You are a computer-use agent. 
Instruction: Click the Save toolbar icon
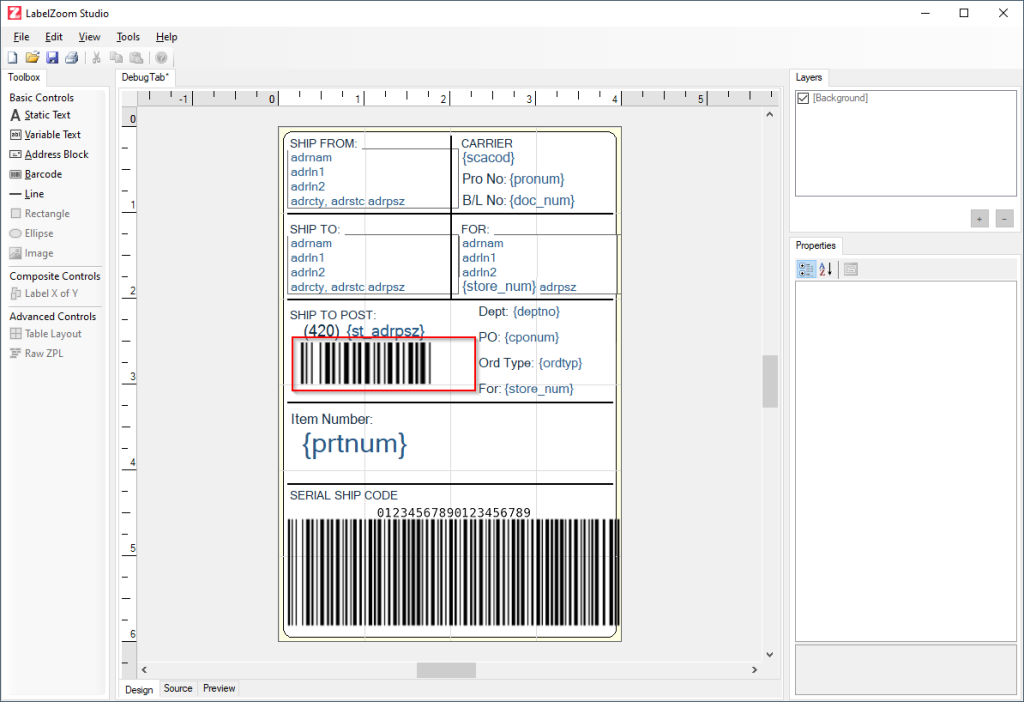52,57
